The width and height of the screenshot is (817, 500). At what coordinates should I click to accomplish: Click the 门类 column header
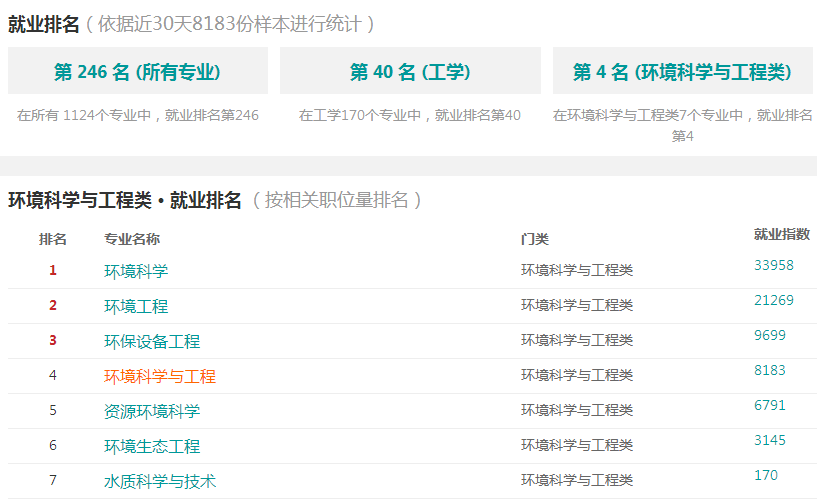tap(535, 239)
